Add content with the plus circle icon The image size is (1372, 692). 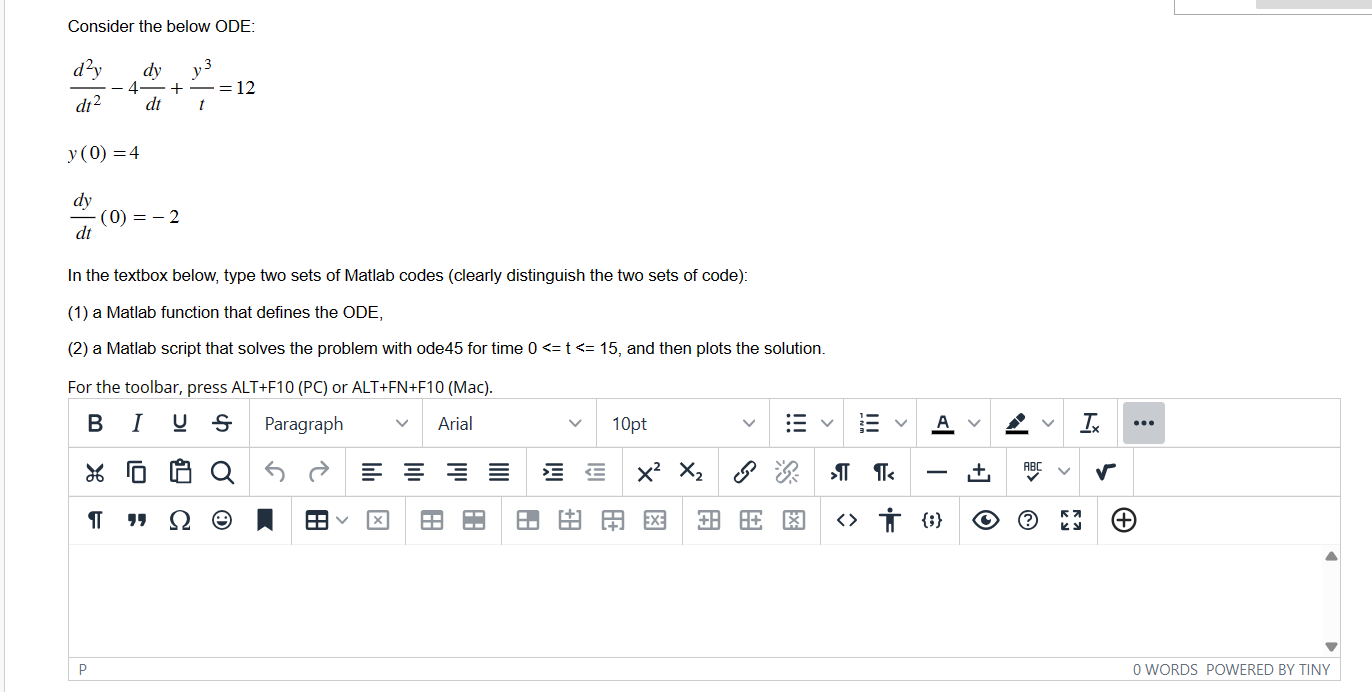pyautogui.click(x=1123, y=520)
